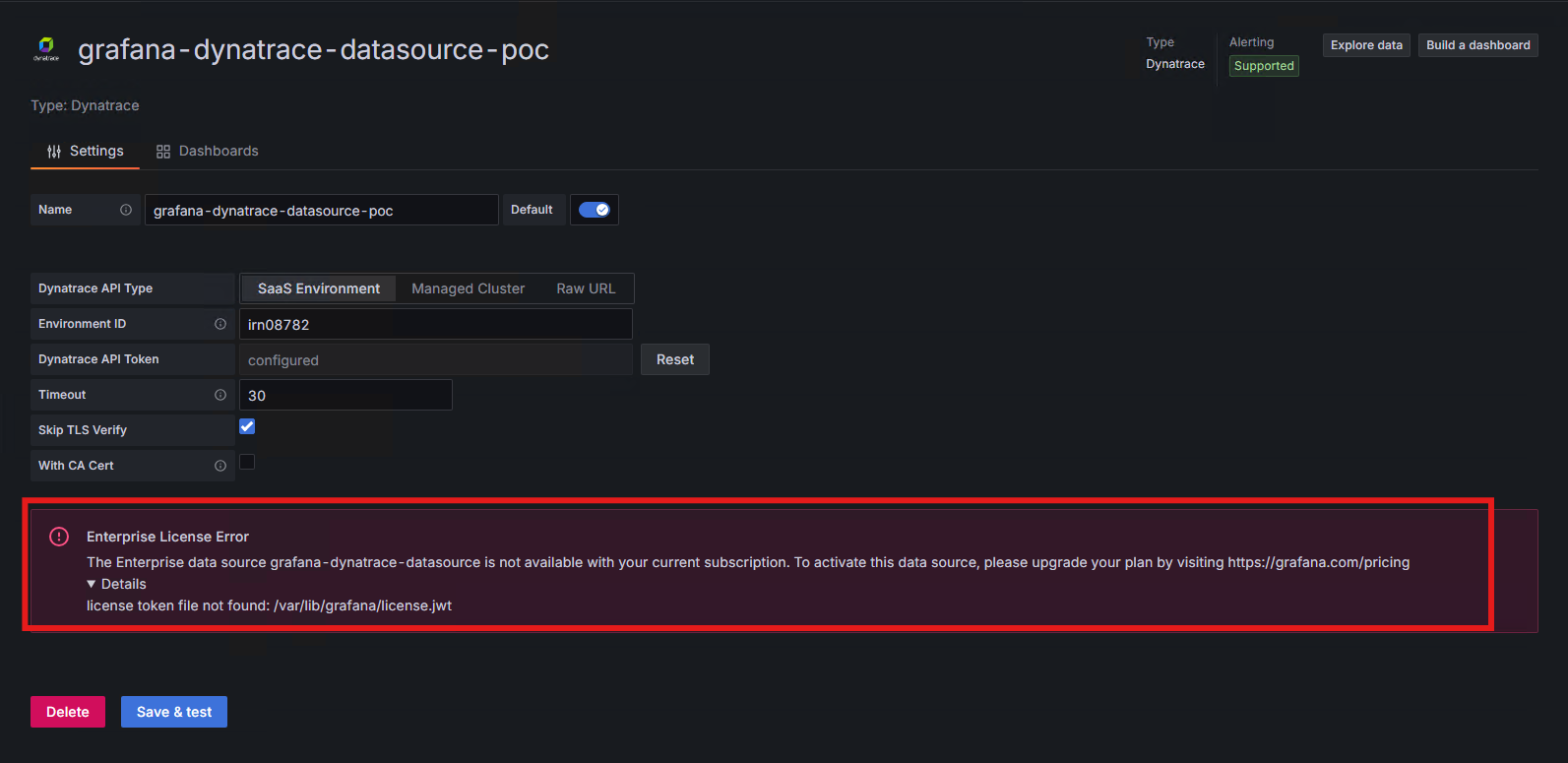
Task: Edit the data source Name field
Action: pos(322,210)
